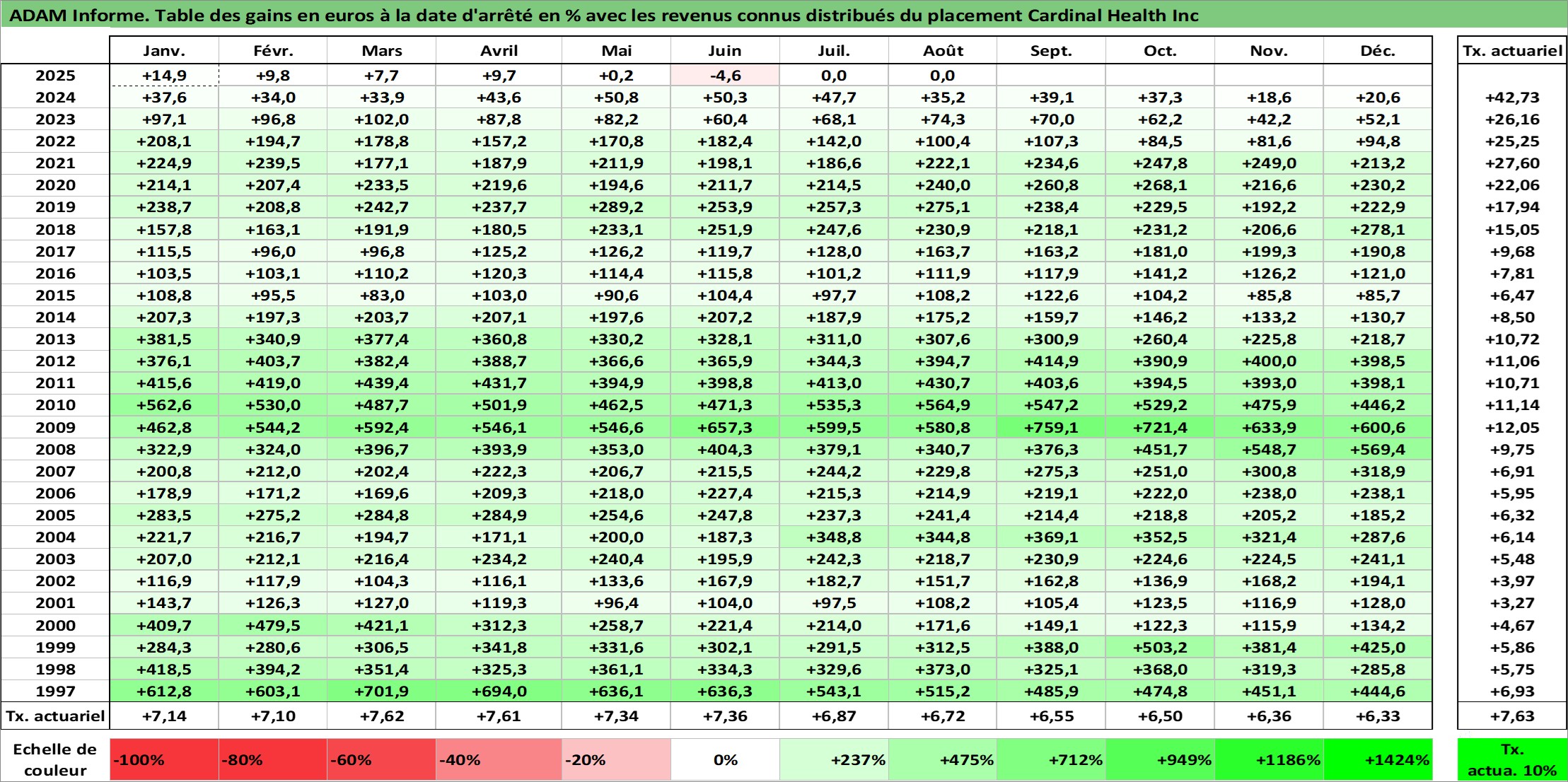Image resolution: width=1568 pixels, height=782 pixels.
Task: Click the 0% white color scale swatch
Action: (725, 760)
